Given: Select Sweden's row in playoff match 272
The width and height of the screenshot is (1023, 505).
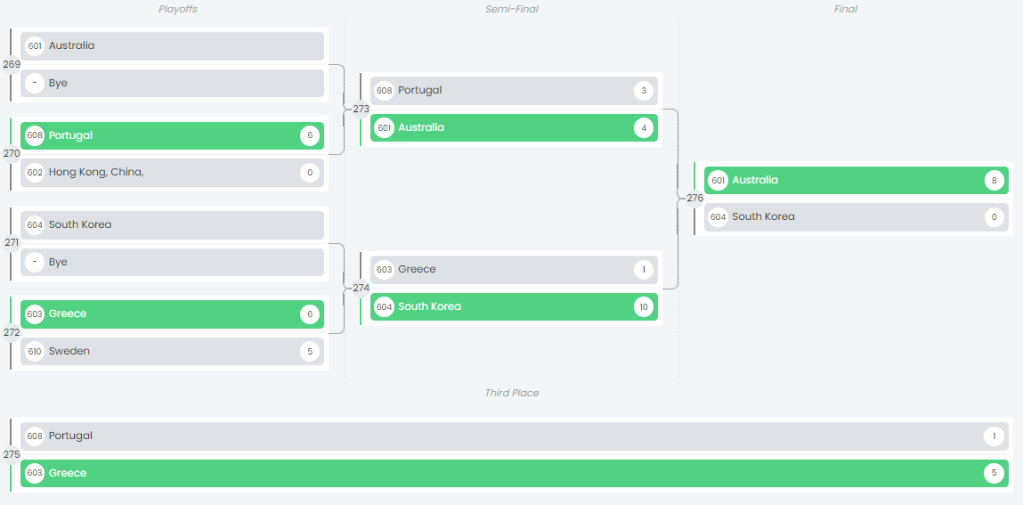Looking at the screenshot, I should click(170, 351).
